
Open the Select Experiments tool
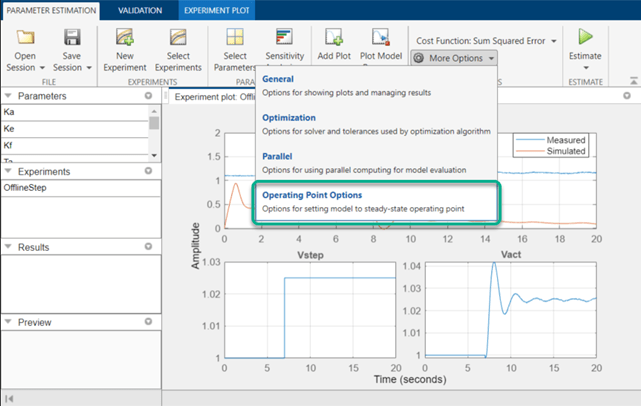pyautogui.click(x=178, y=50)
